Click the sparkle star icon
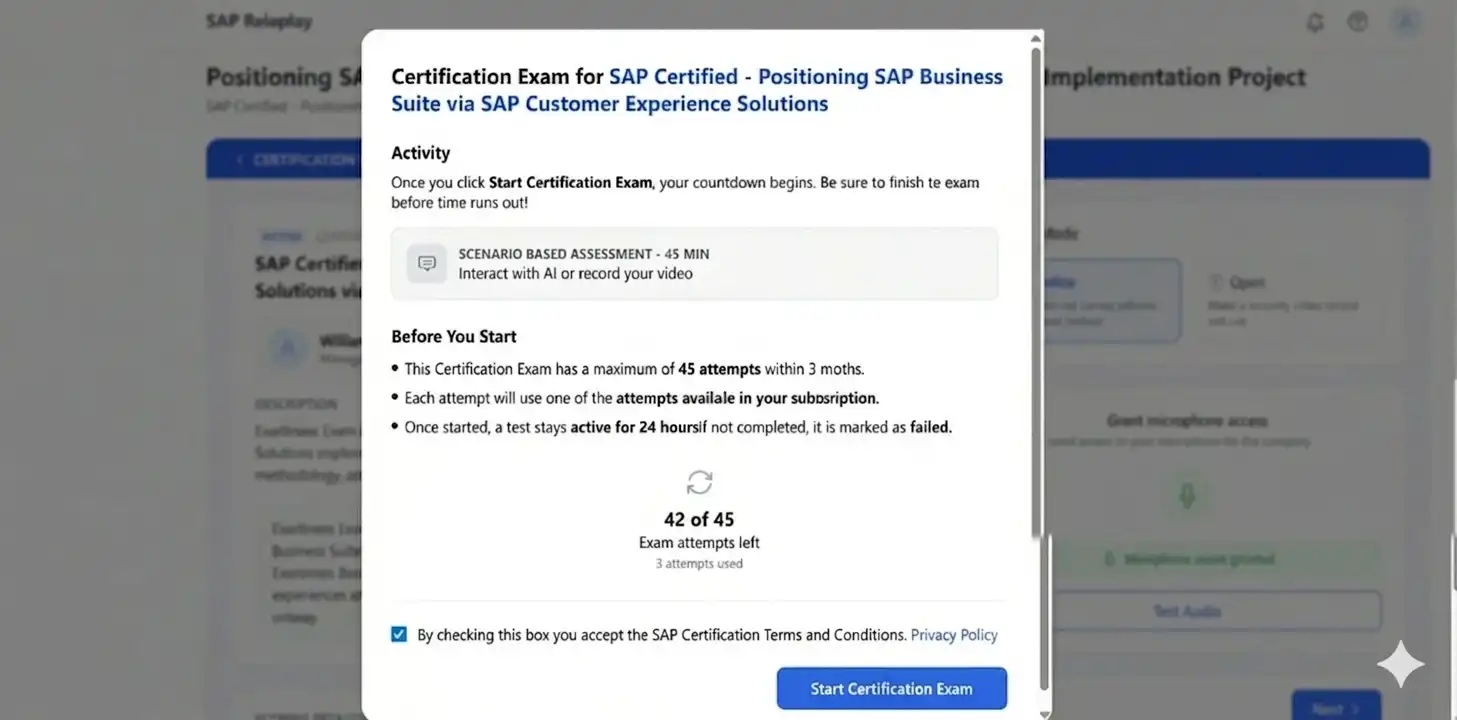 [x=1400, y=664]
